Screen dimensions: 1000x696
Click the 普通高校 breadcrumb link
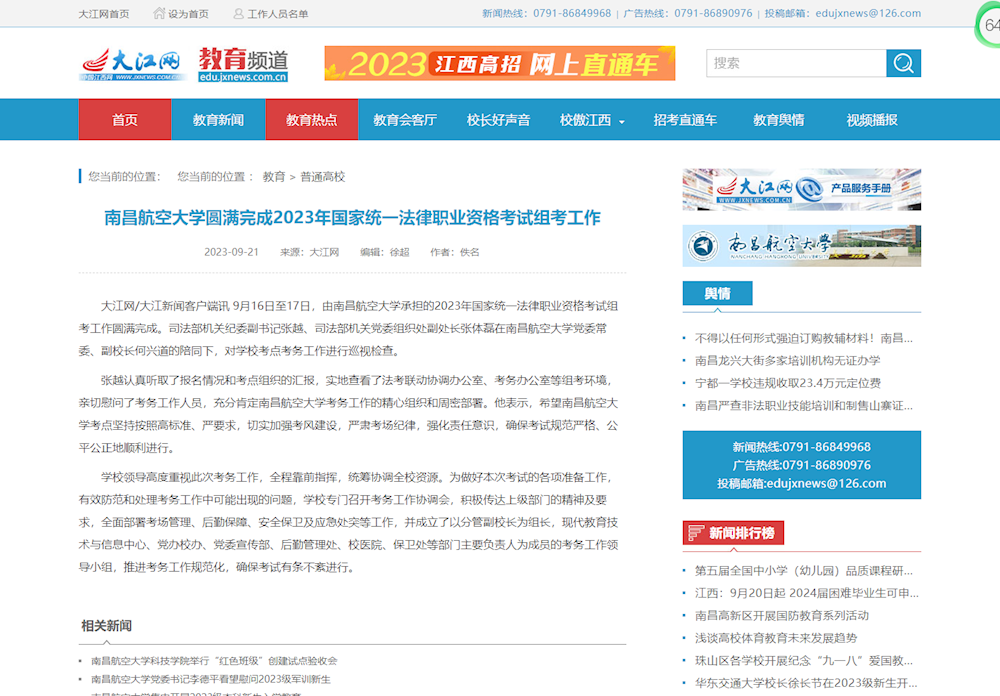pos(322,177)
